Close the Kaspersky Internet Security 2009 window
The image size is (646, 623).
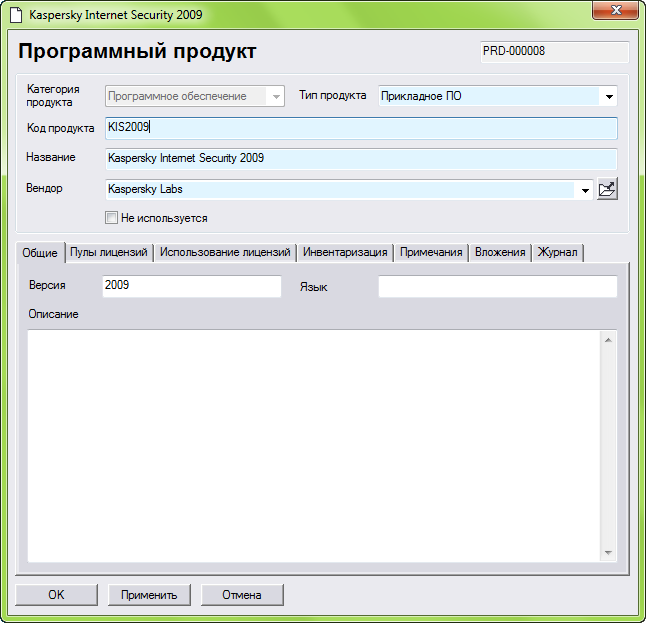point(616,10)
